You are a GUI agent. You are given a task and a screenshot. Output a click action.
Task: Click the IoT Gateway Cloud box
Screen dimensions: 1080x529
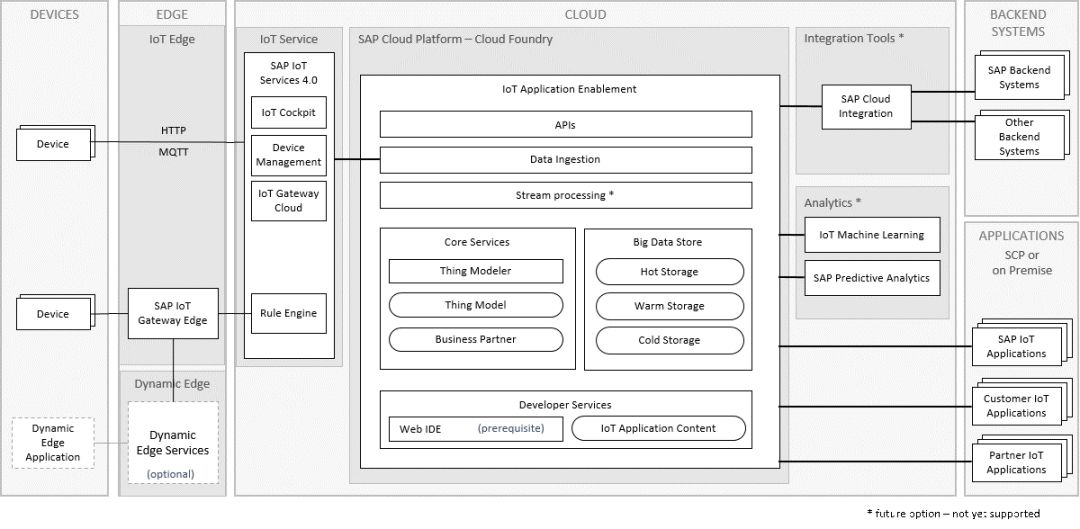tap(289, 200)
